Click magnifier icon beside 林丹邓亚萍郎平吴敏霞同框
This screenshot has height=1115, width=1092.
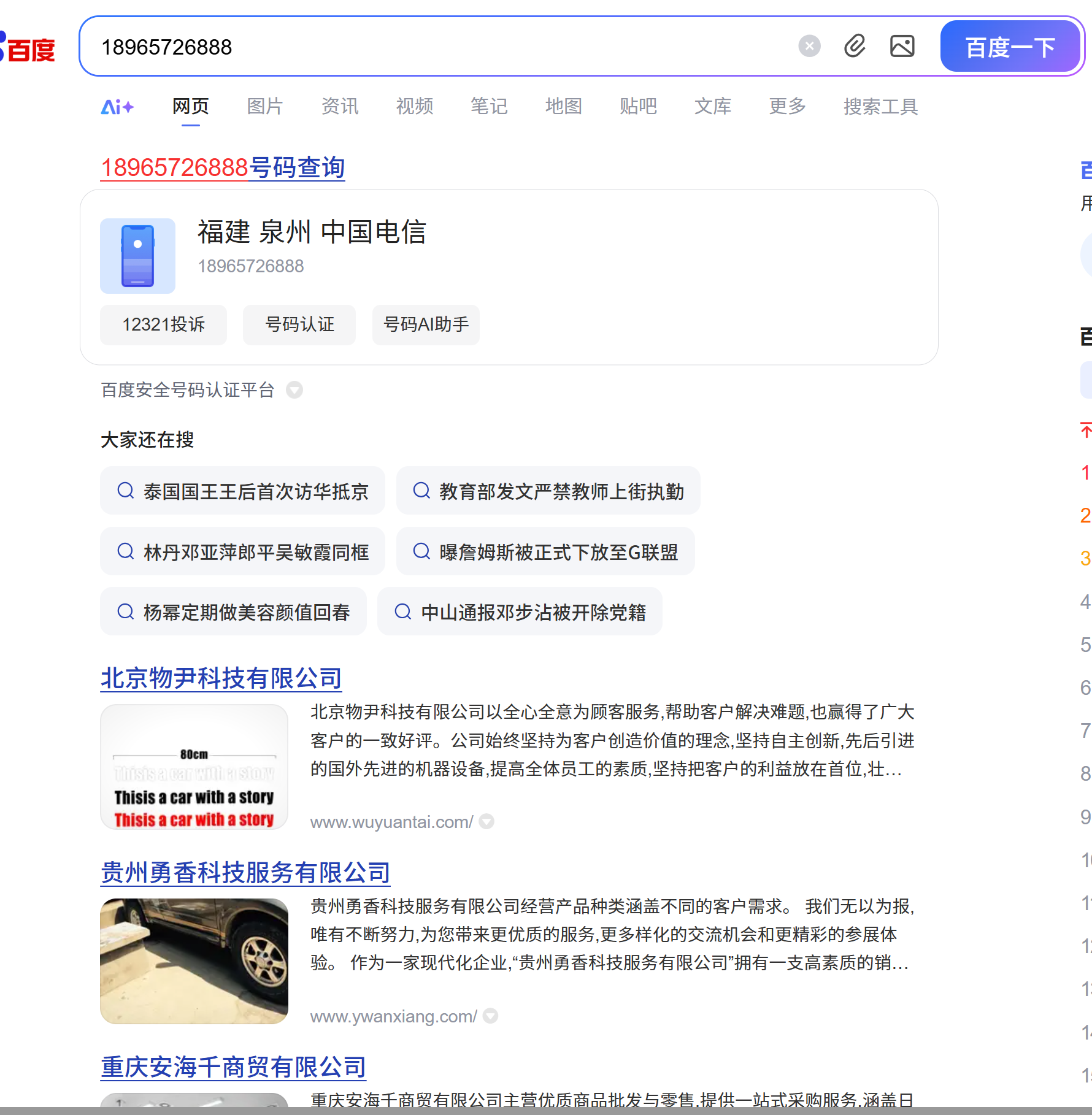point(126,551)
